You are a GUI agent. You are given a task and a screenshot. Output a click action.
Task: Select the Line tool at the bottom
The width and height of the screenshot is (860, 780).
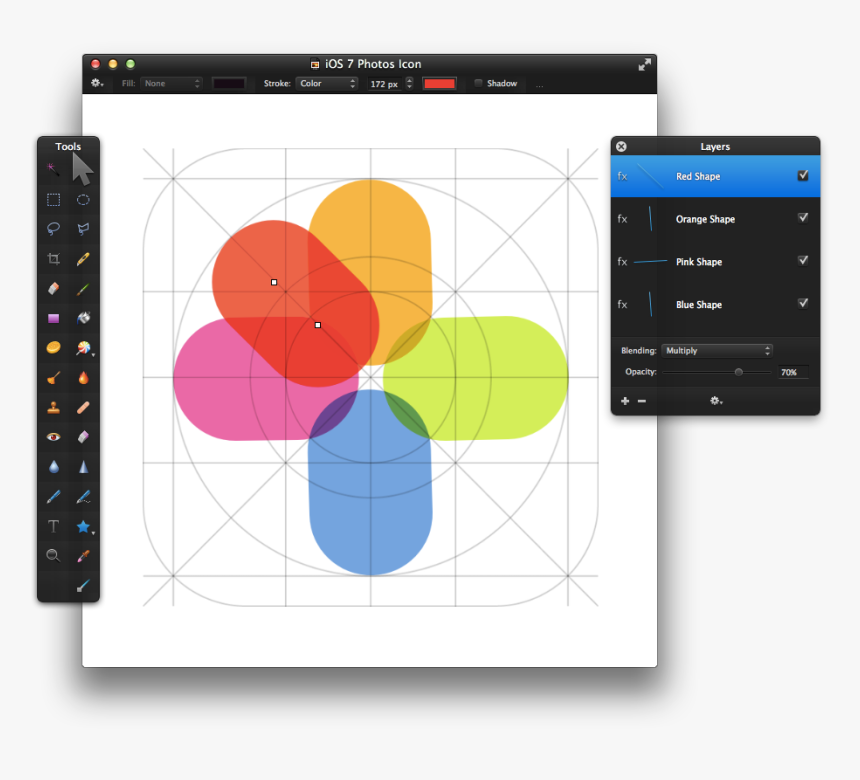pos(83,586)
